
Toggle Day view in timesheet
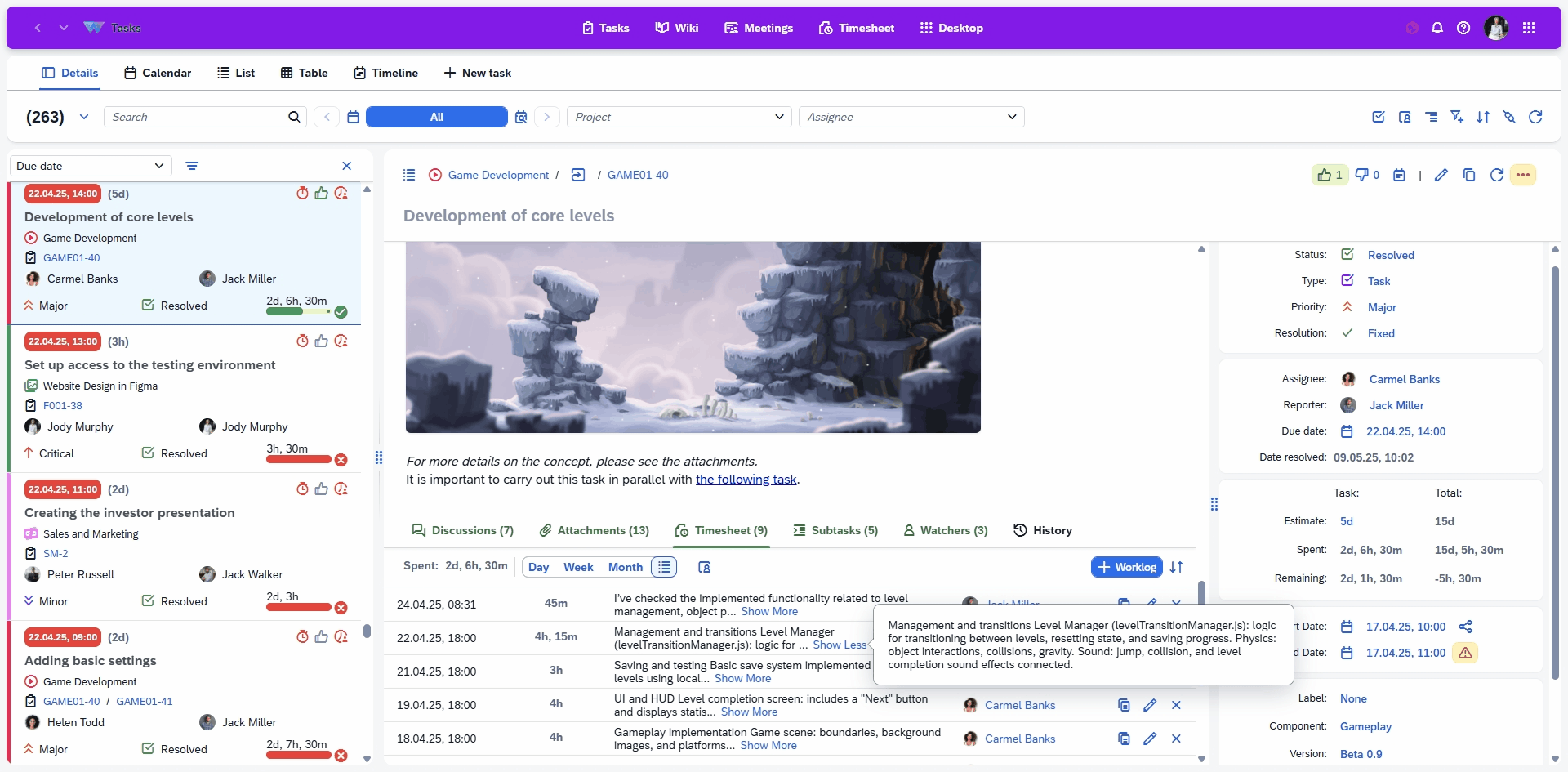[538, 567]
